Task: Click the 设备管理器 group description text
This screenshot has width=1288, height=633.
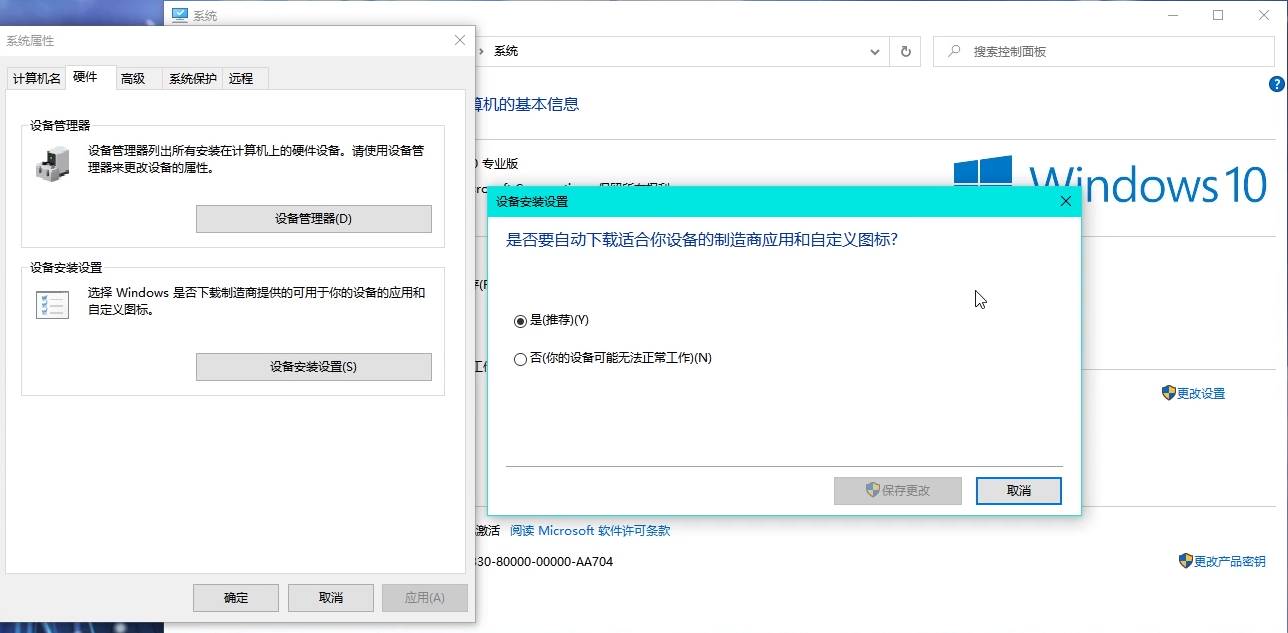Action: pos(256,160)
